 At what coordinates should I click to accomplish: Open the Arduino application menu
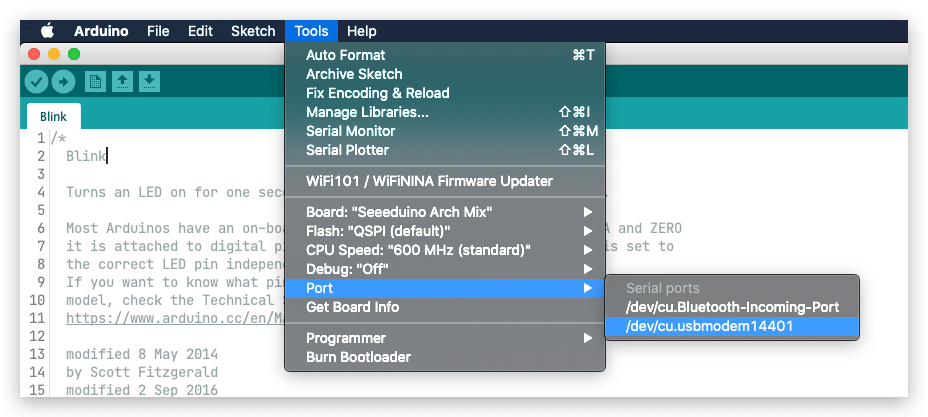[x=101, y=31]
